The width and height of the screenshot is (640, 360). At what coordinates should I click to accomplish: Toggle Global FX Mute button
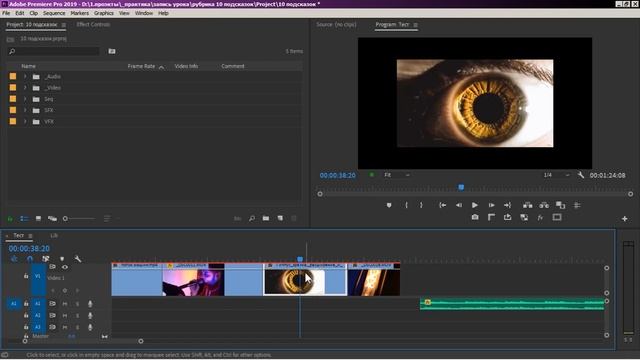pyautogui.click(x=540, y=218)
